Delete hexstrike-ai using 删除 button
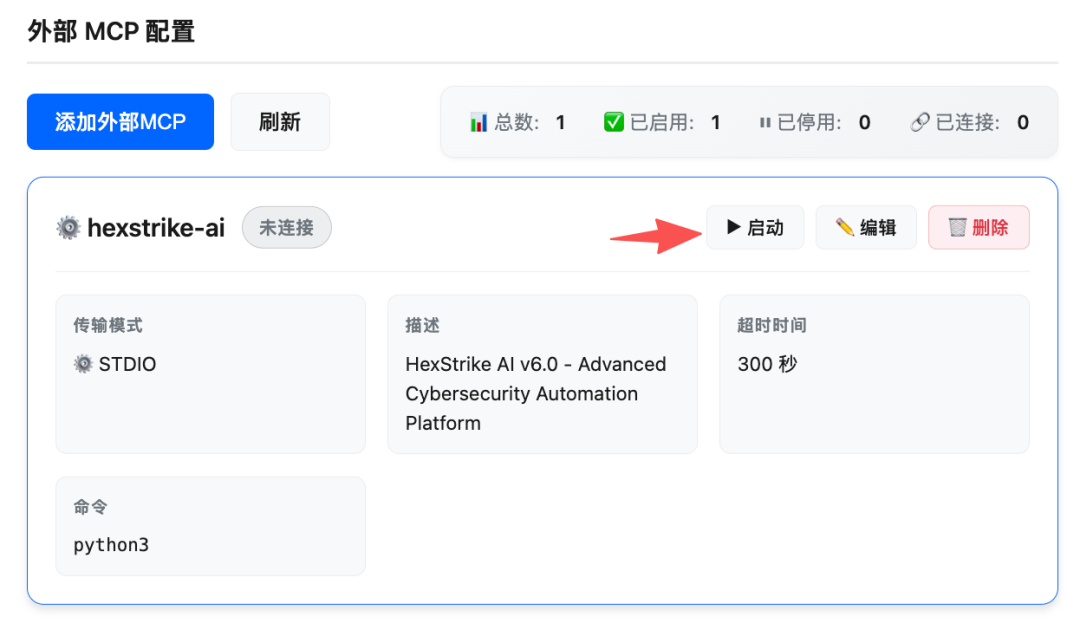This screenshot has width=1080, height=643. click(x=979, y=227)
